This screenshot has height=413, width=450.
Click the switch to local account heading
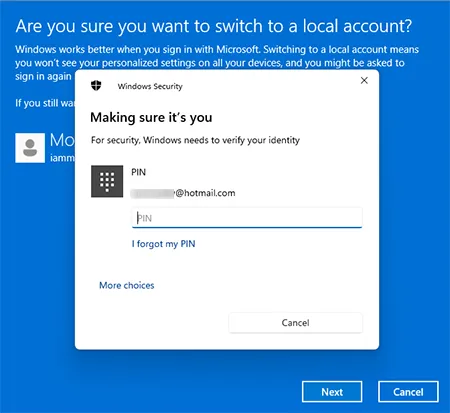click(x=214, y=26)
